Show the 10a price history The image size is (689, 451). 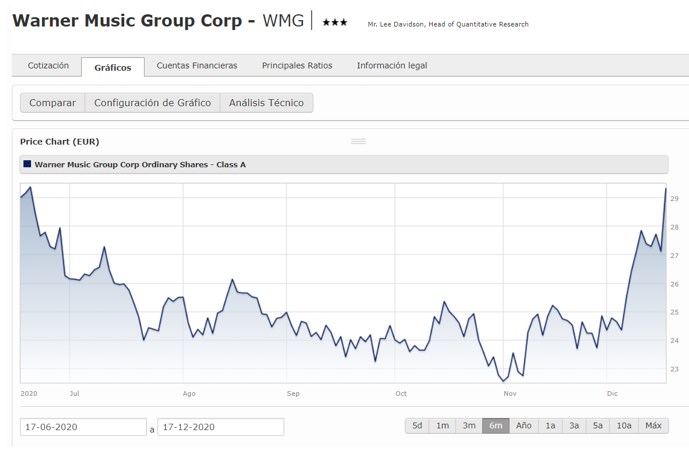click(624, 426)
